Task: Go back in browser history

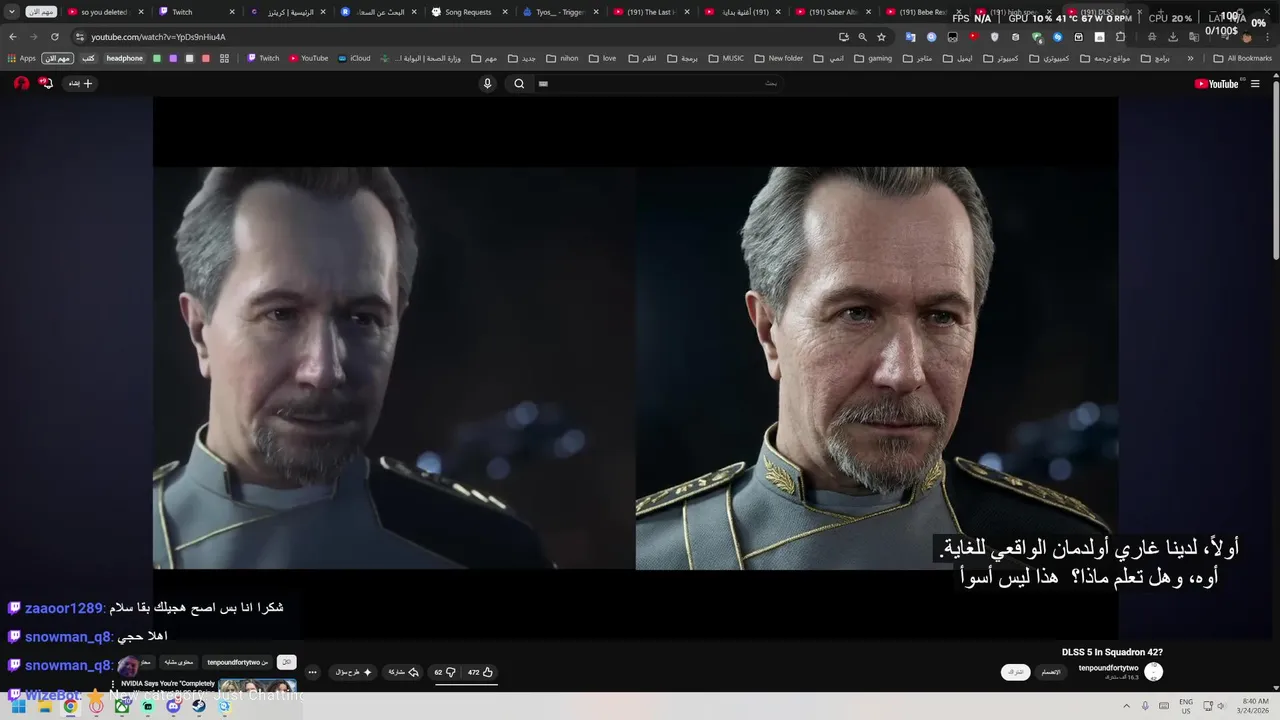Action: 13,37
